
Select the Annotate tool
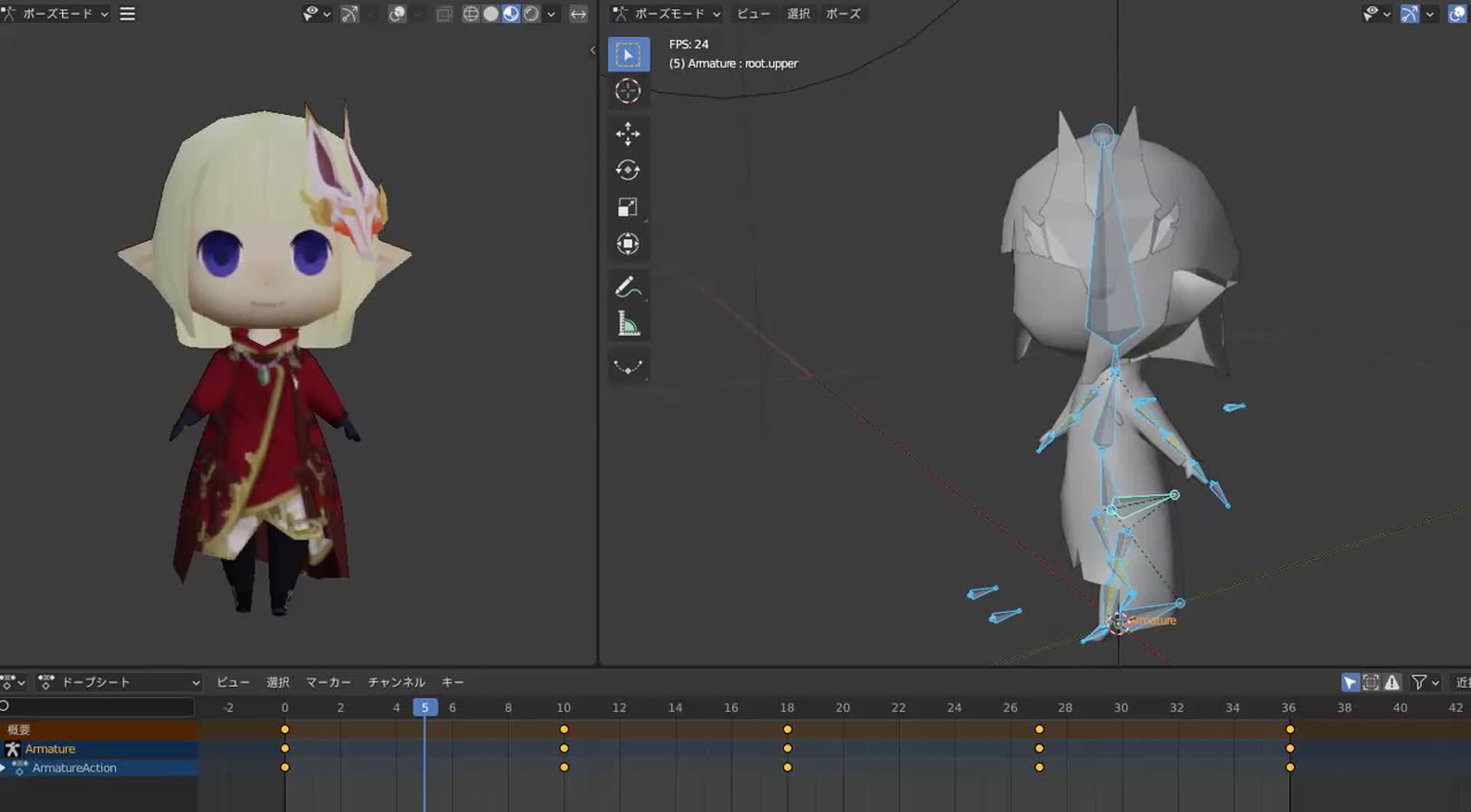coord(628,285)
